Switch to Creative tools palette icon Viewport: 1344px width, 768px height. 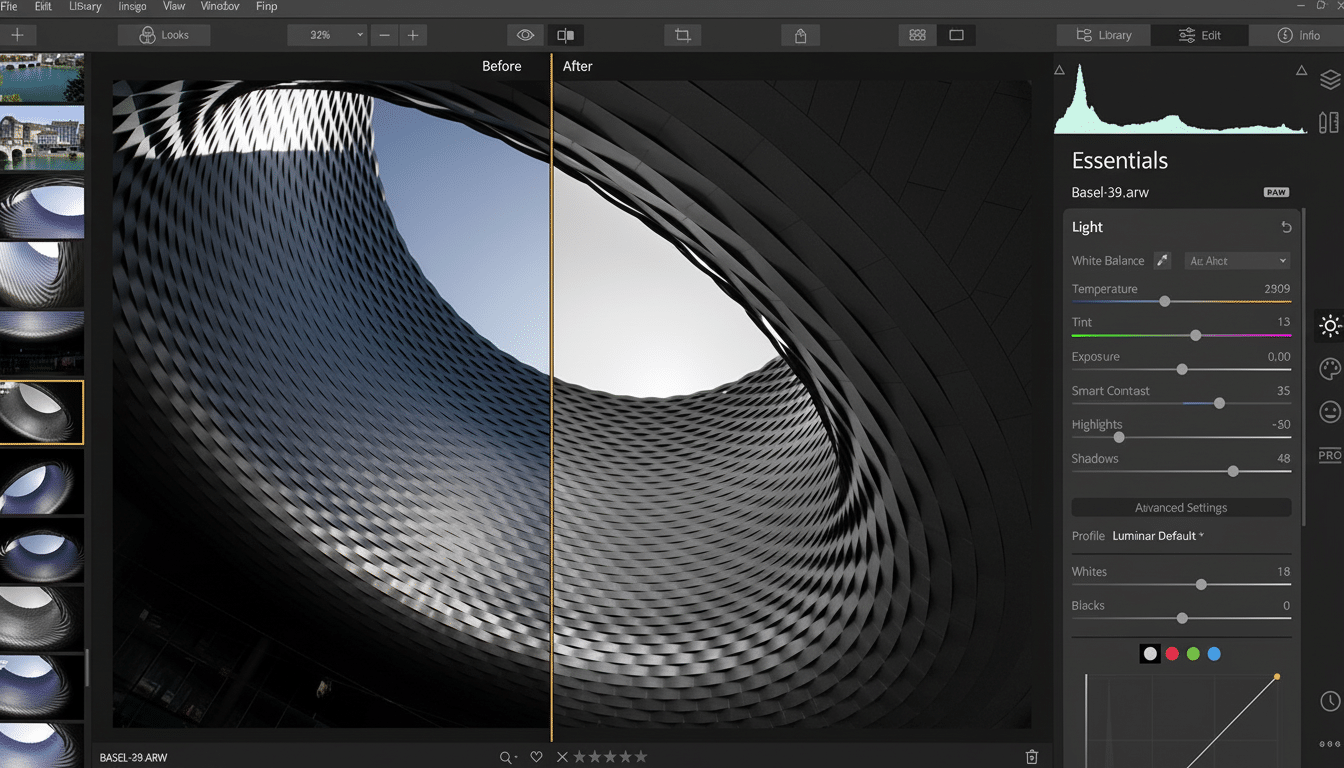coord(1329,368)
